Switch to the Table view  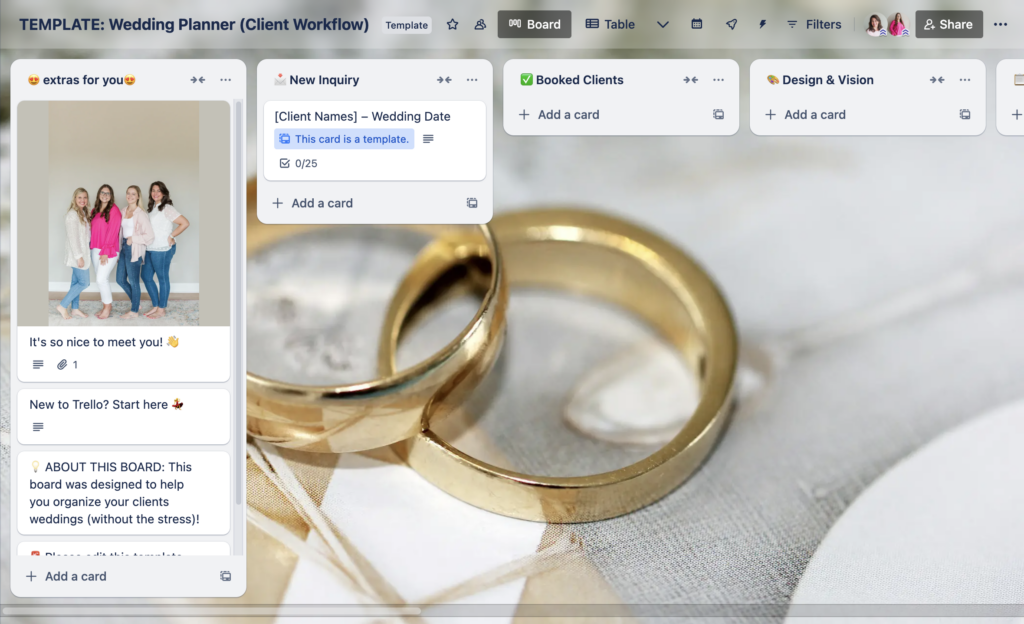pos(610,24)
